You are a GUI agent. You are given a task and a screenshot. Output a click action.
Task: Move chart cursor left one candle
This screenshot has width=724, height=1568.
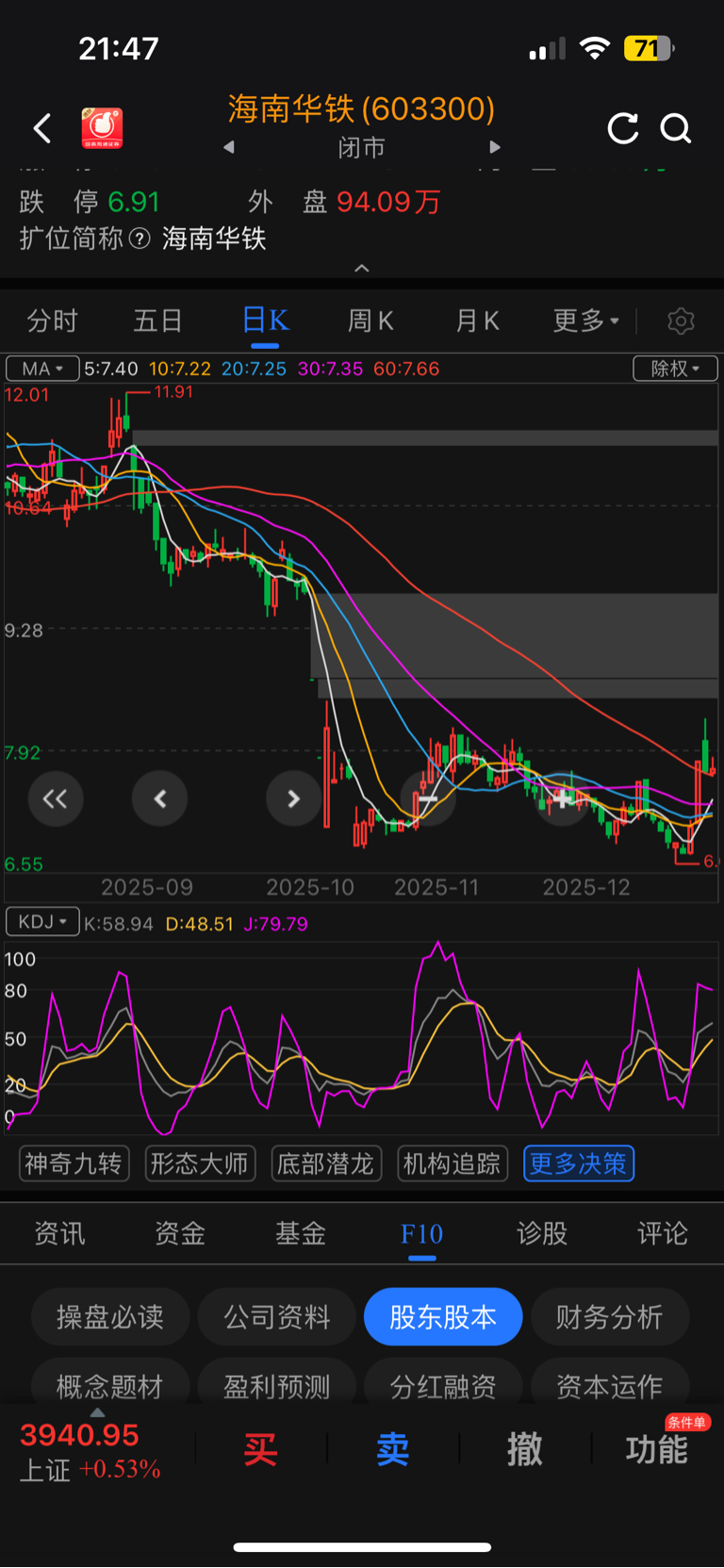[160, 800]
